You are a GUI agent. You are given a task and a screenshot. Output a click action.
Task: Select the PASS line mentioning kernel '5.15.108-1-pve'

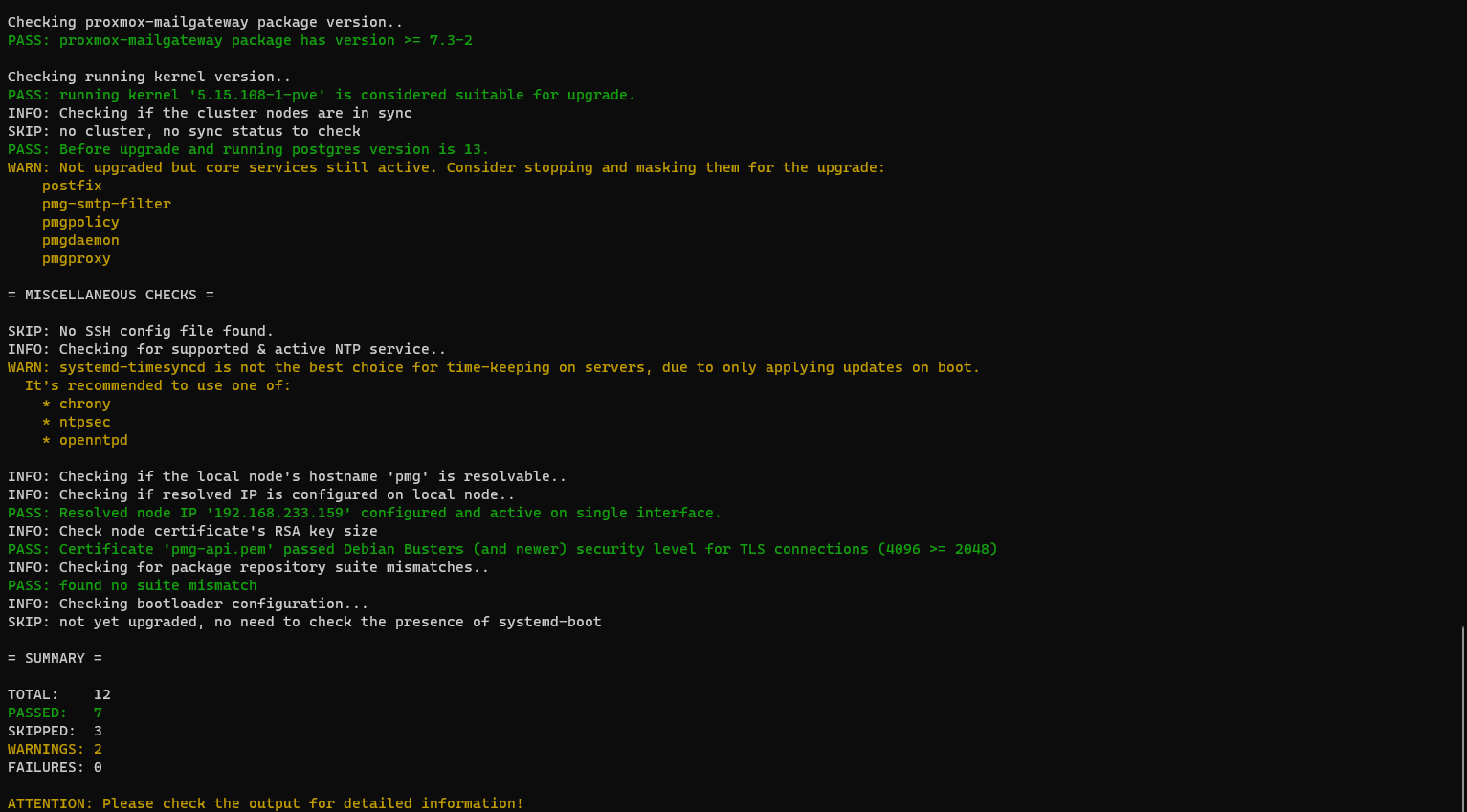click(x=322, y=95)
